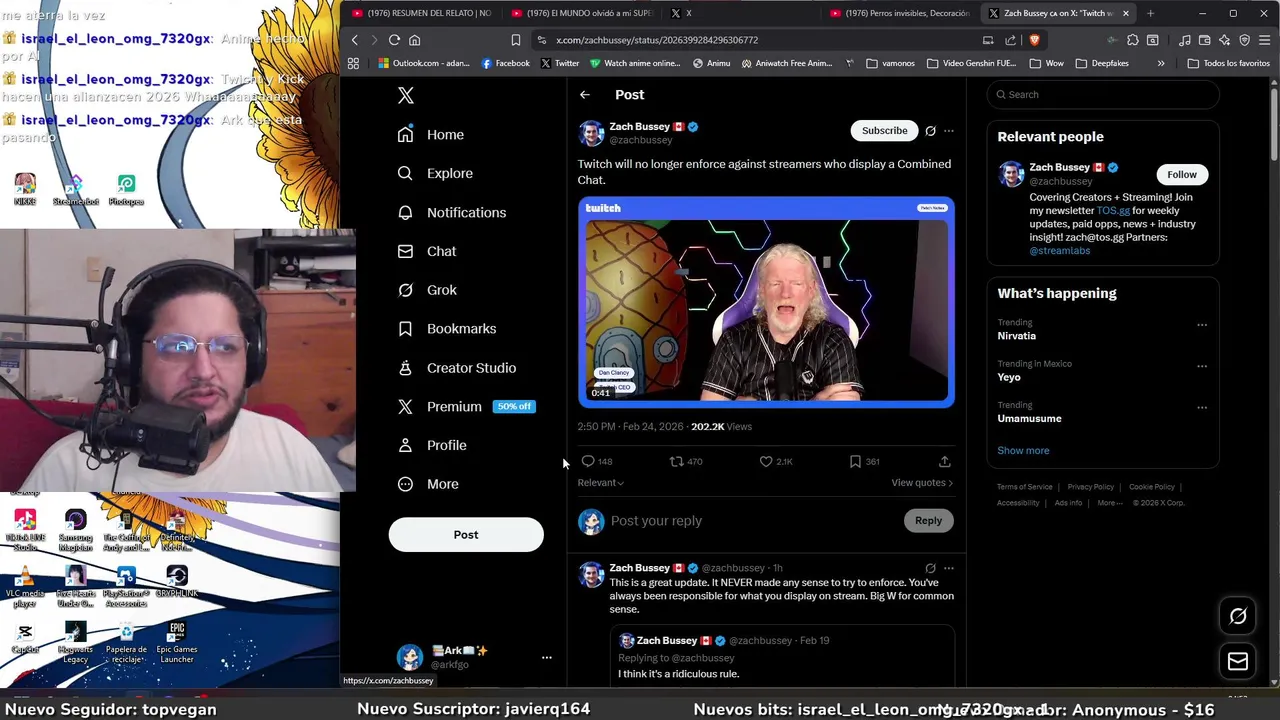Click the X search box
Viewport: 1280px width, 720px height.
click(1102, 94)
